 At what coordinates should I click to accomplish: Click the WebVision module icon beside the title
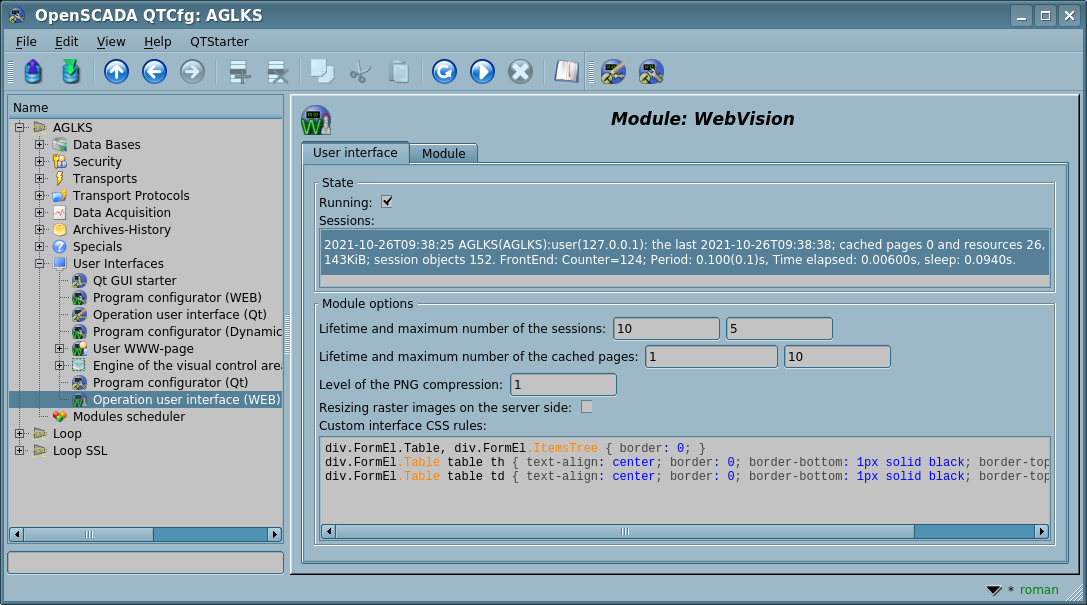point(315,120)
